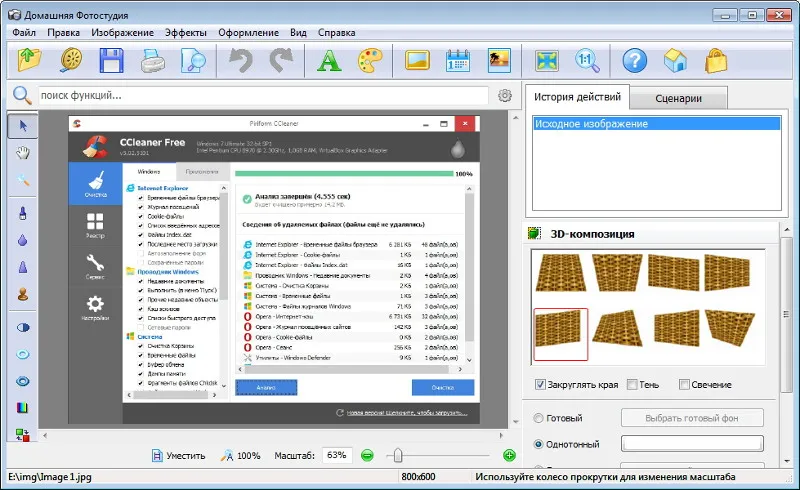Select the Готовый radio button
The image size is (800, 490).
click(x=538, y=418)
